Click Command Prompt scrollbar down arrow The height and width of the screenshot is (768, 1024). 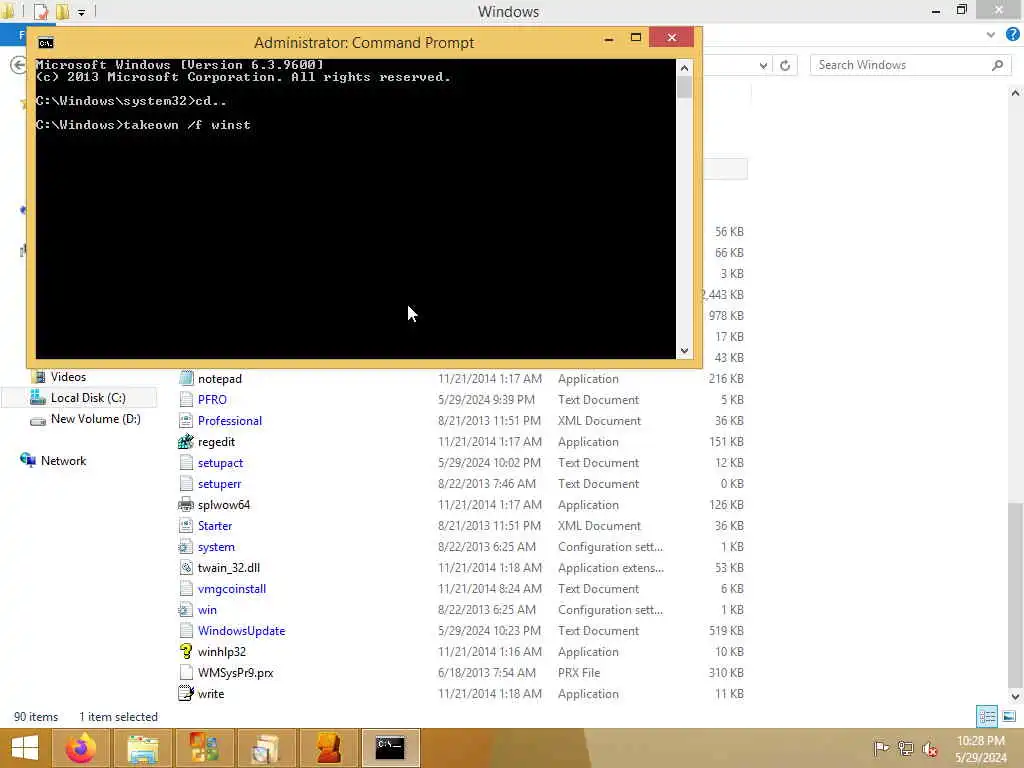click(684, 351)
